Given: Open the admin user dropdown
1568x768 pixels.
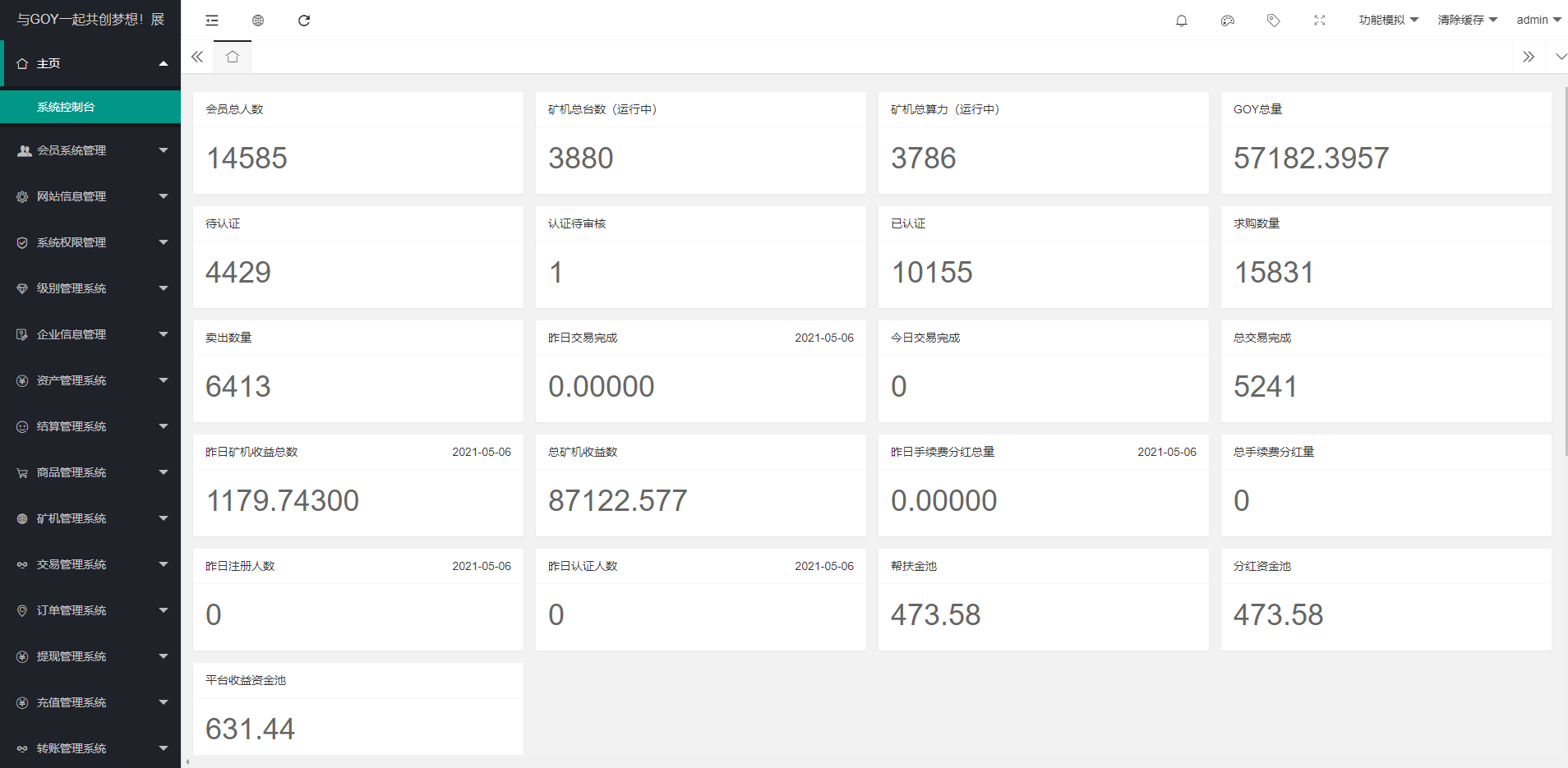Looking at the screenshot, I should point(1538,21).
